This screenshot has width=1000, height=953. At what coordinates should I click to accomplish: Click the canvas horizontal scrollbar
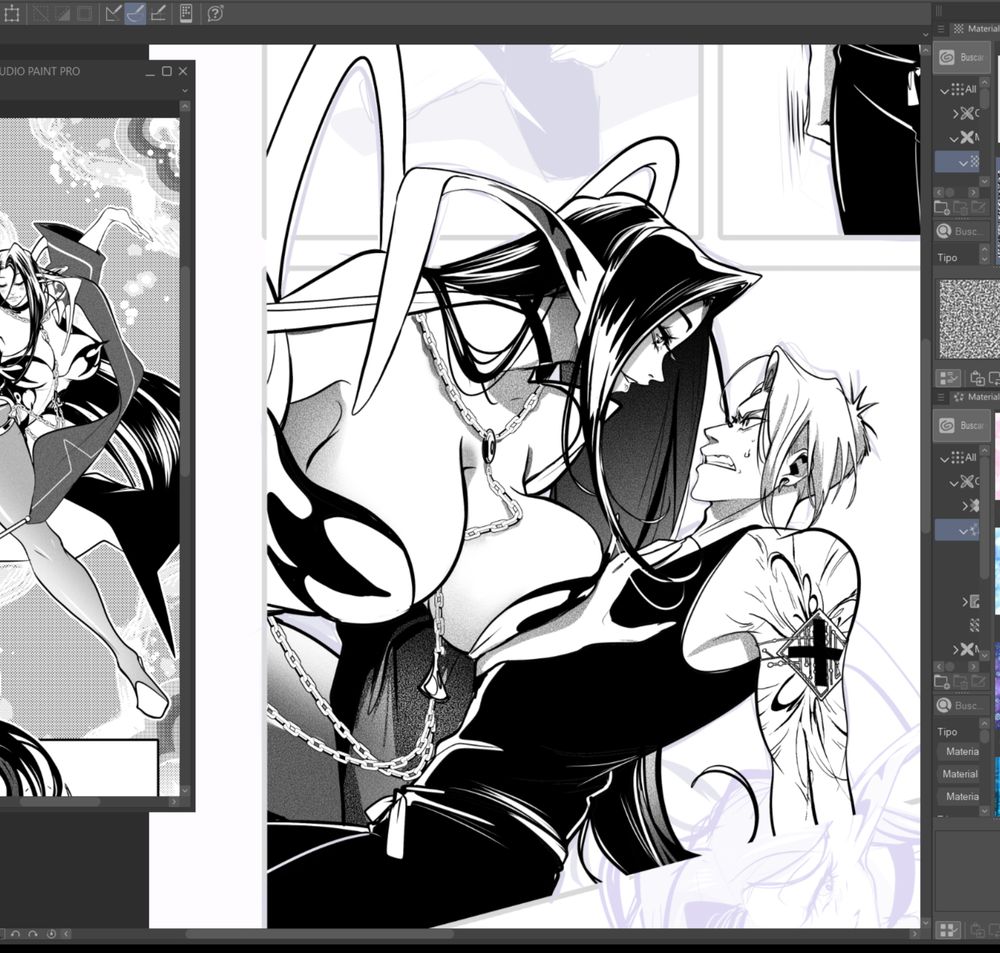point(319,934)
